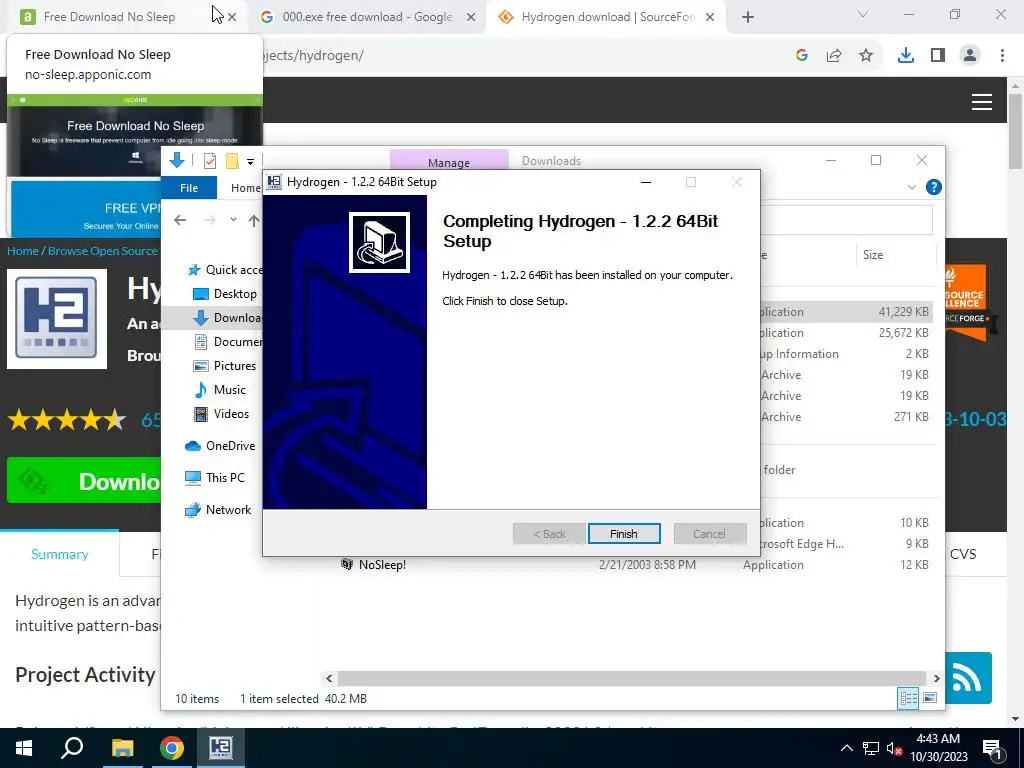Screen dimensions: 1024x768
Task: Click the Hydrogen H2 project logo
Action: pyautogui.click(x=57, y=319)
